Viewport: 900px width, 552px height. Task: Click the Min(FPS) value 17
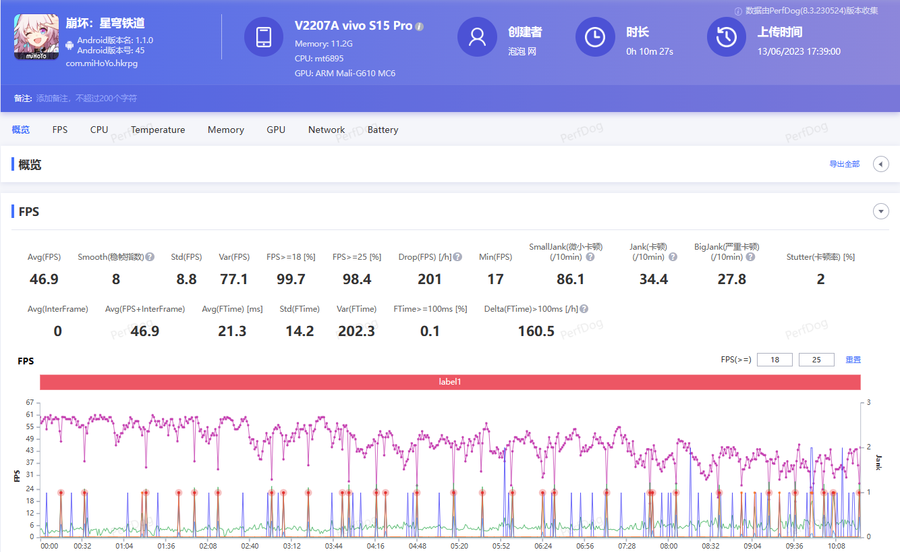495,279
